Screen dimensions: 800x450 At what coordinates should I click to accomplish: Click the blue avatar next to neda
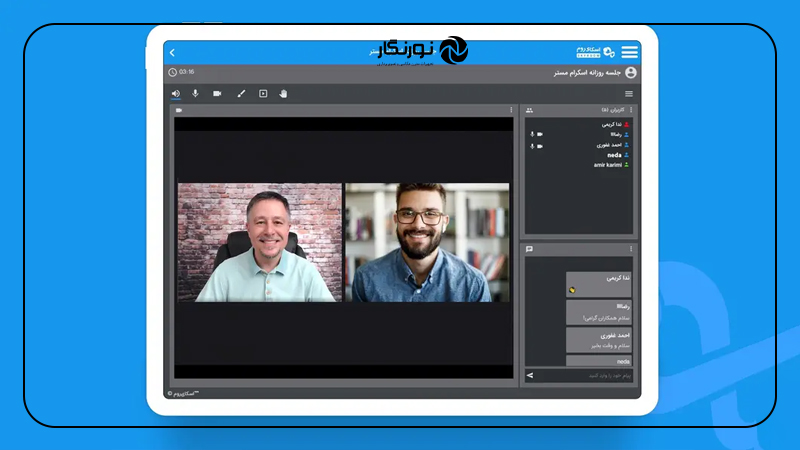pos(627,155)
